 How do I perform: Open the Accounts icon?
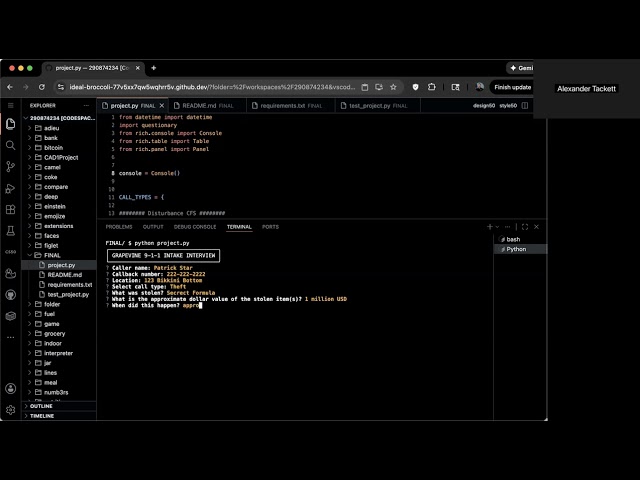[11, 389]
